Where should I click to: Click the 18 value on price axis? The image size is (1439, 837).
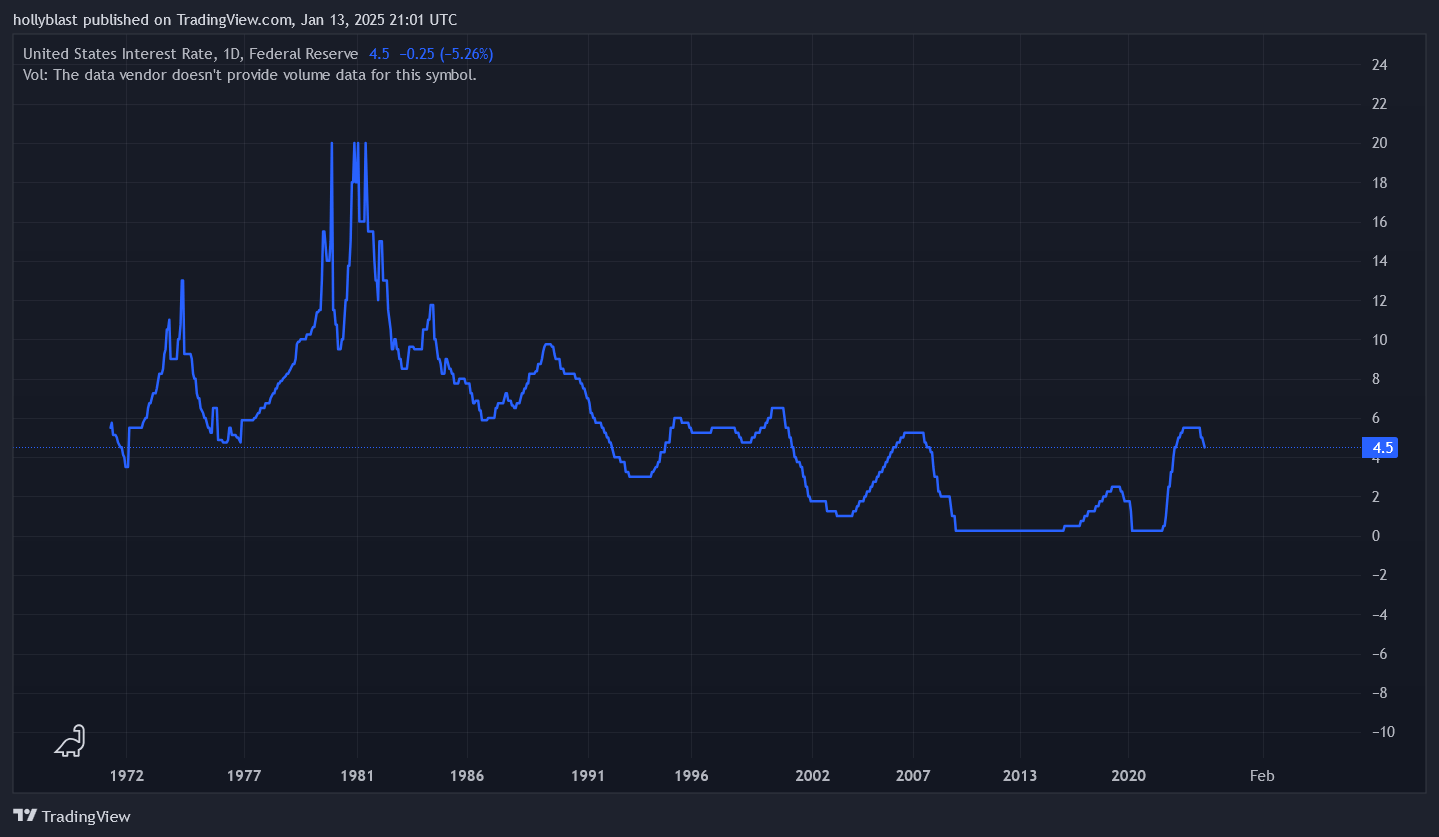pos(1379,183)
